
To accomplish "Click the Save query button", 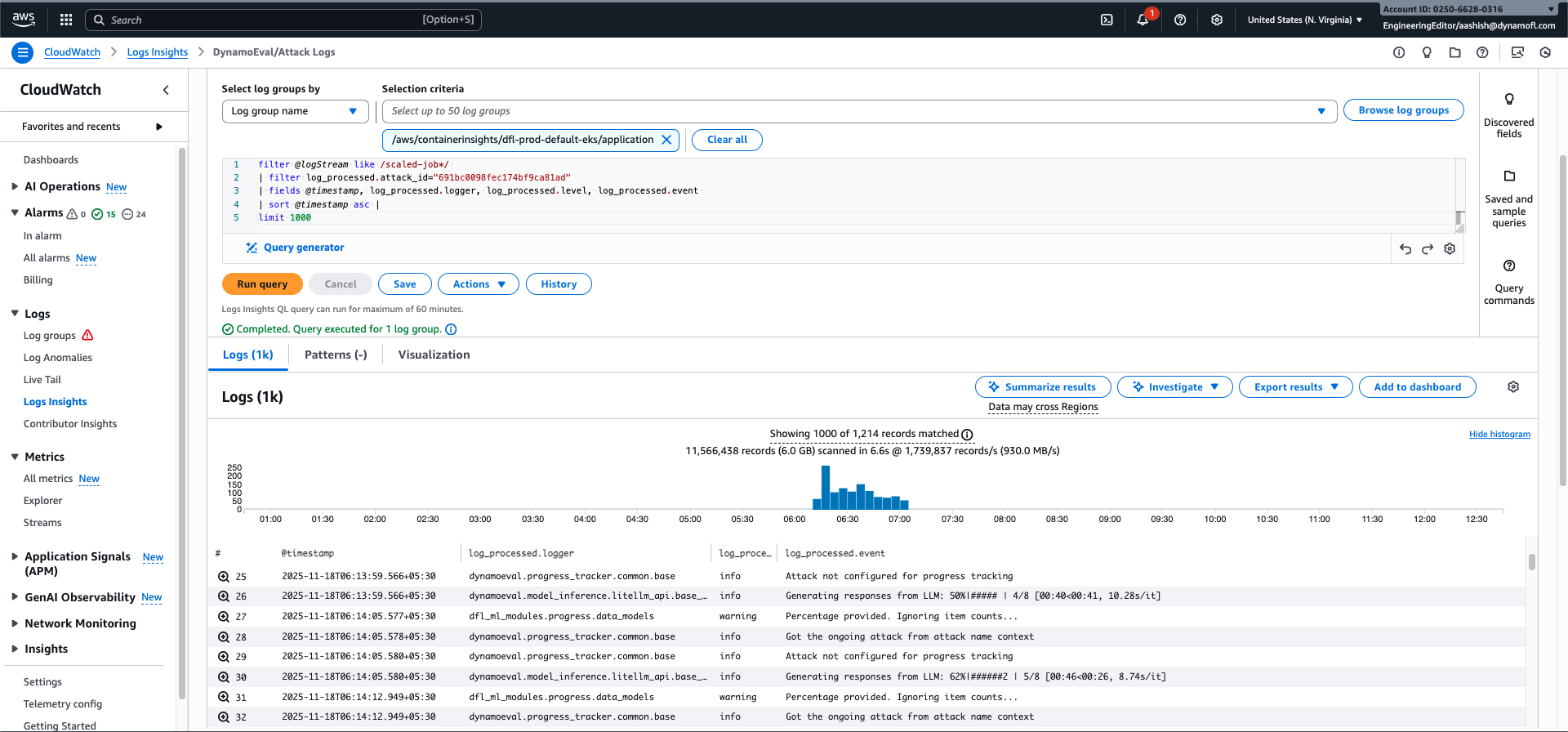I will (x=405, y=284).
